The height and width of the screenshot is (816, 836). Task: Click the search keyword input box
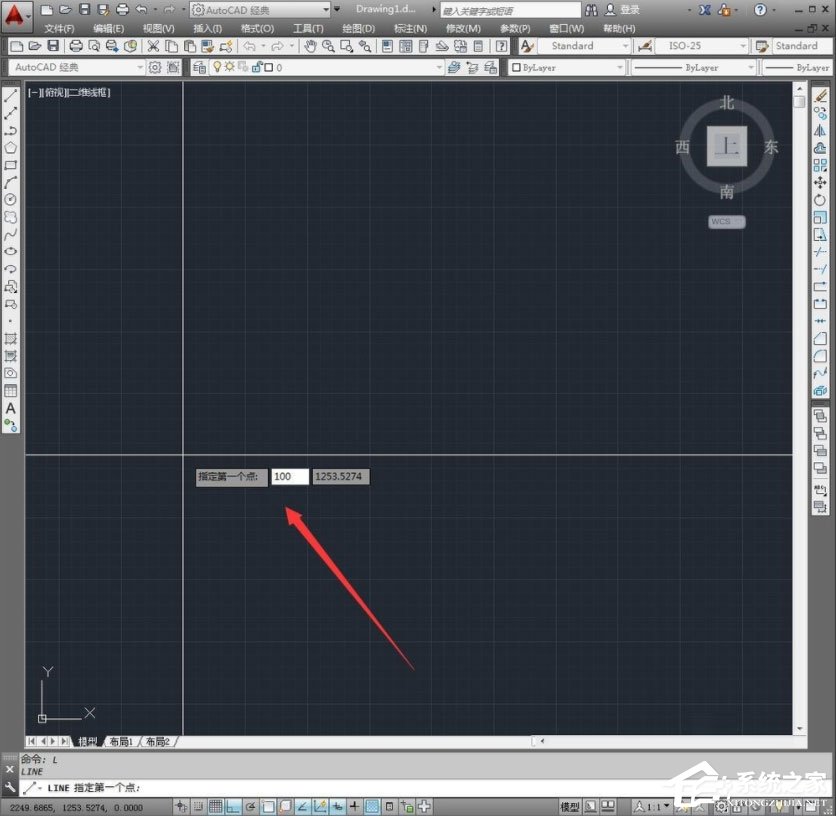click(510, 10)
